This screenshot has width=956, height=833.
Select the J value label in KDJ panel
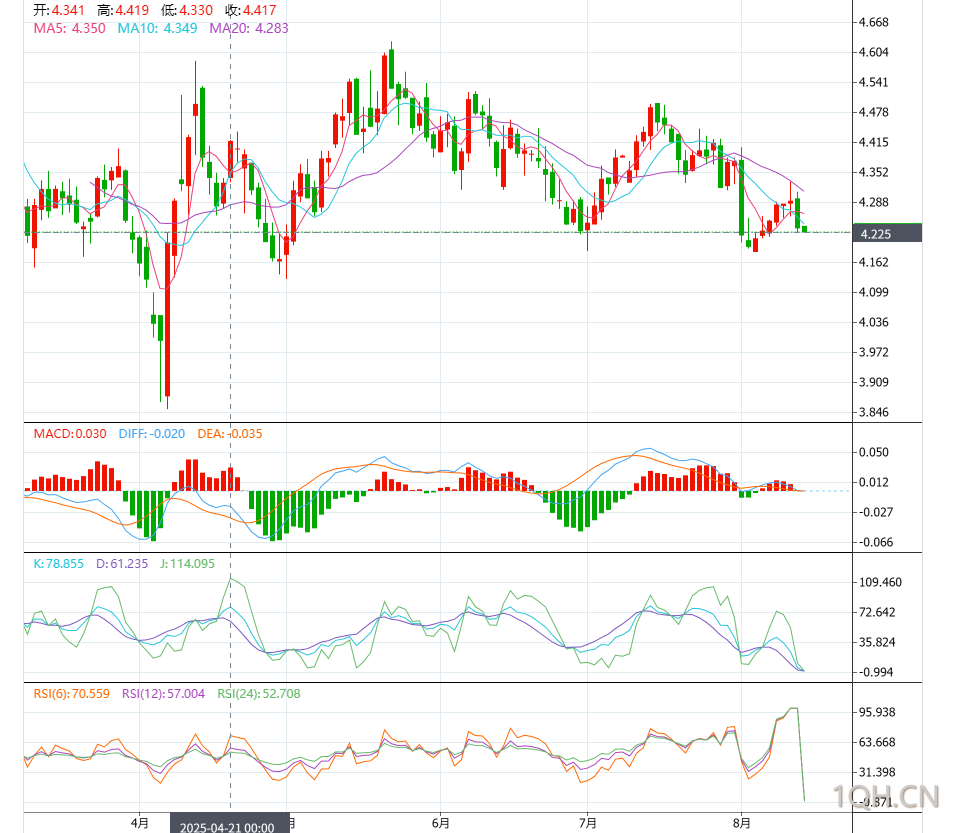tap(184, 564)
